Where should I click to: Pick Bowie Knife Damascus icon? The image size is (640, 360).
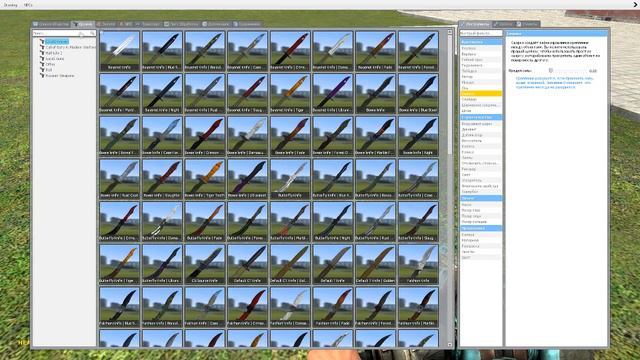tap(247, 136)
